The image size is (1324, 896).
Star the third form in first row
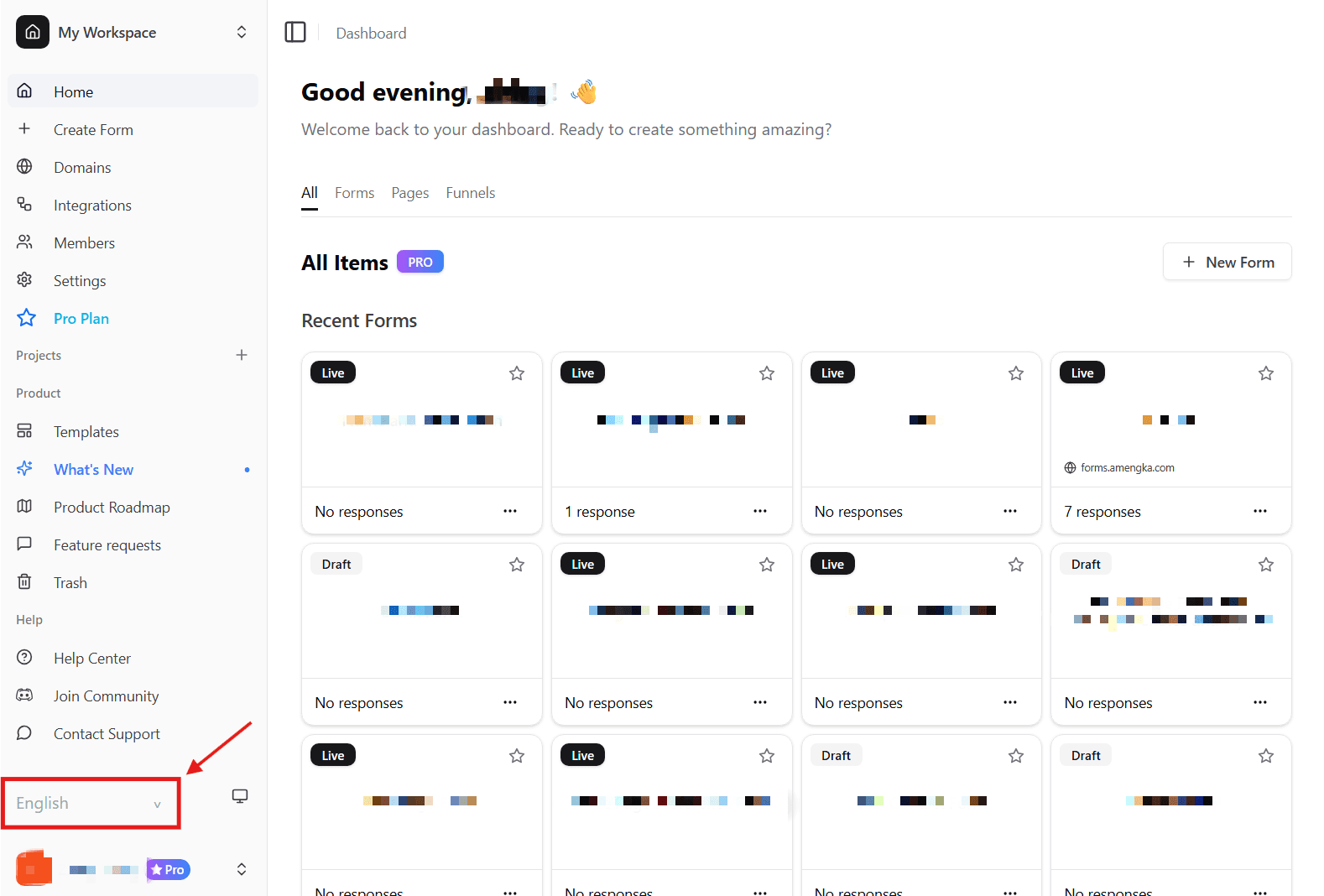tap(1016, 373)
